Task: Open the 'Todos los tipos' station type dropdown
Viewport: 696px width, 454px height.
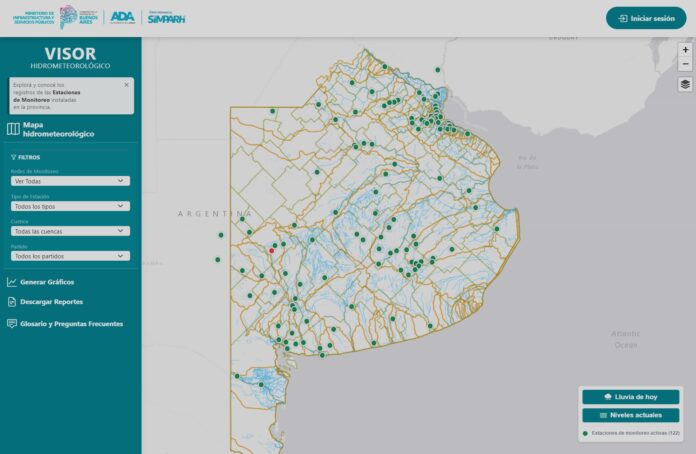Action: [70, 206]
